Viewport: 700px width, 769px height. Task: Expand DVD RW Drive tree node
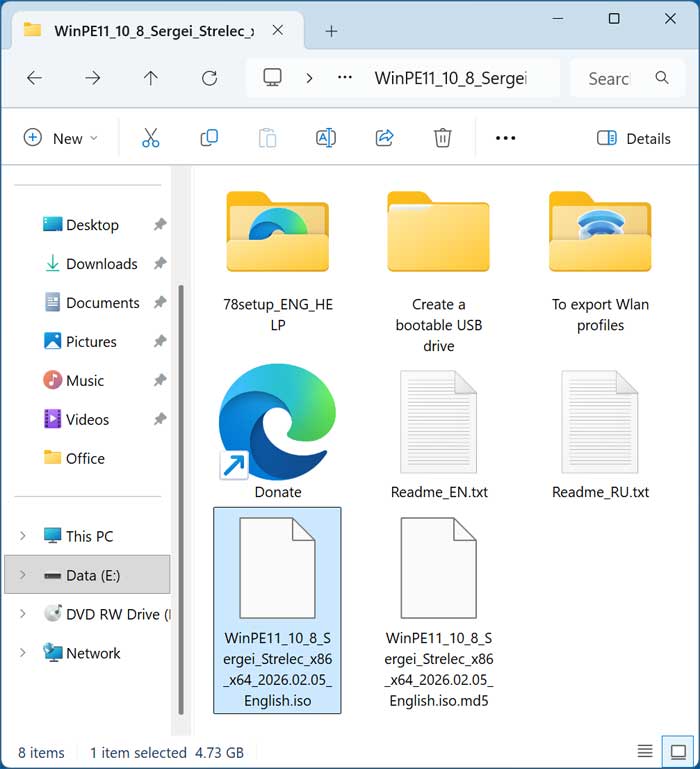coord(23,614)
